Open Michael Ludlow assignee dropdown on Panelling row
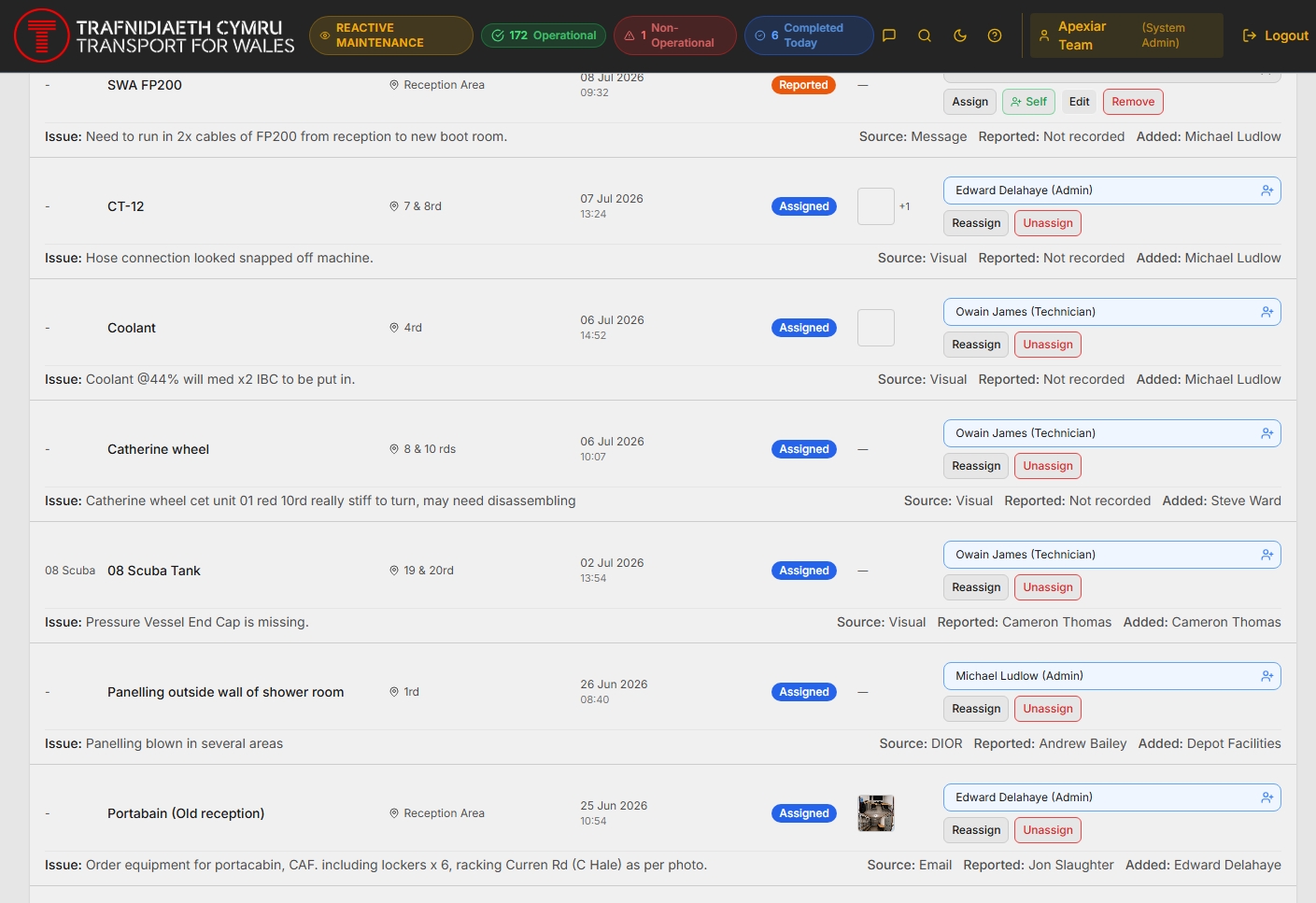 click(x=1111, y=676)
